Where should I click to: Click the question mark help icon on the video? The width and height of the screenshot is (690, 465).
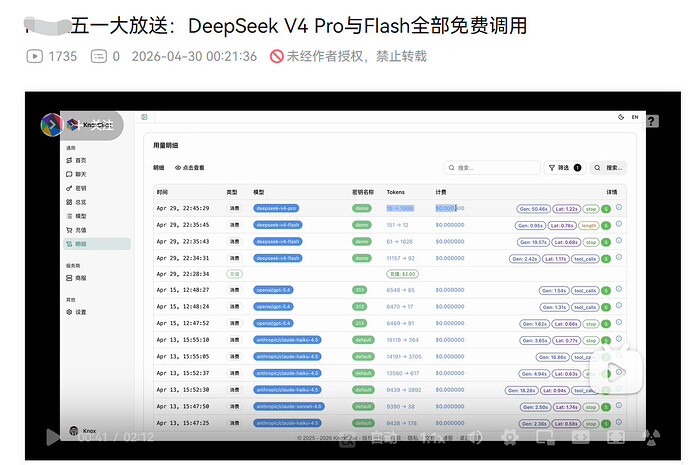pos(652,121)
